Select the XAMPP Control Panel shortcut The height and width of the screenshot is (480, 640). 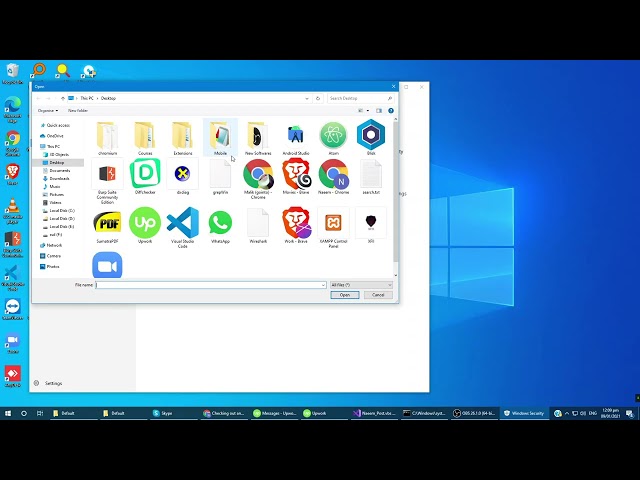(x=333, y=227)
